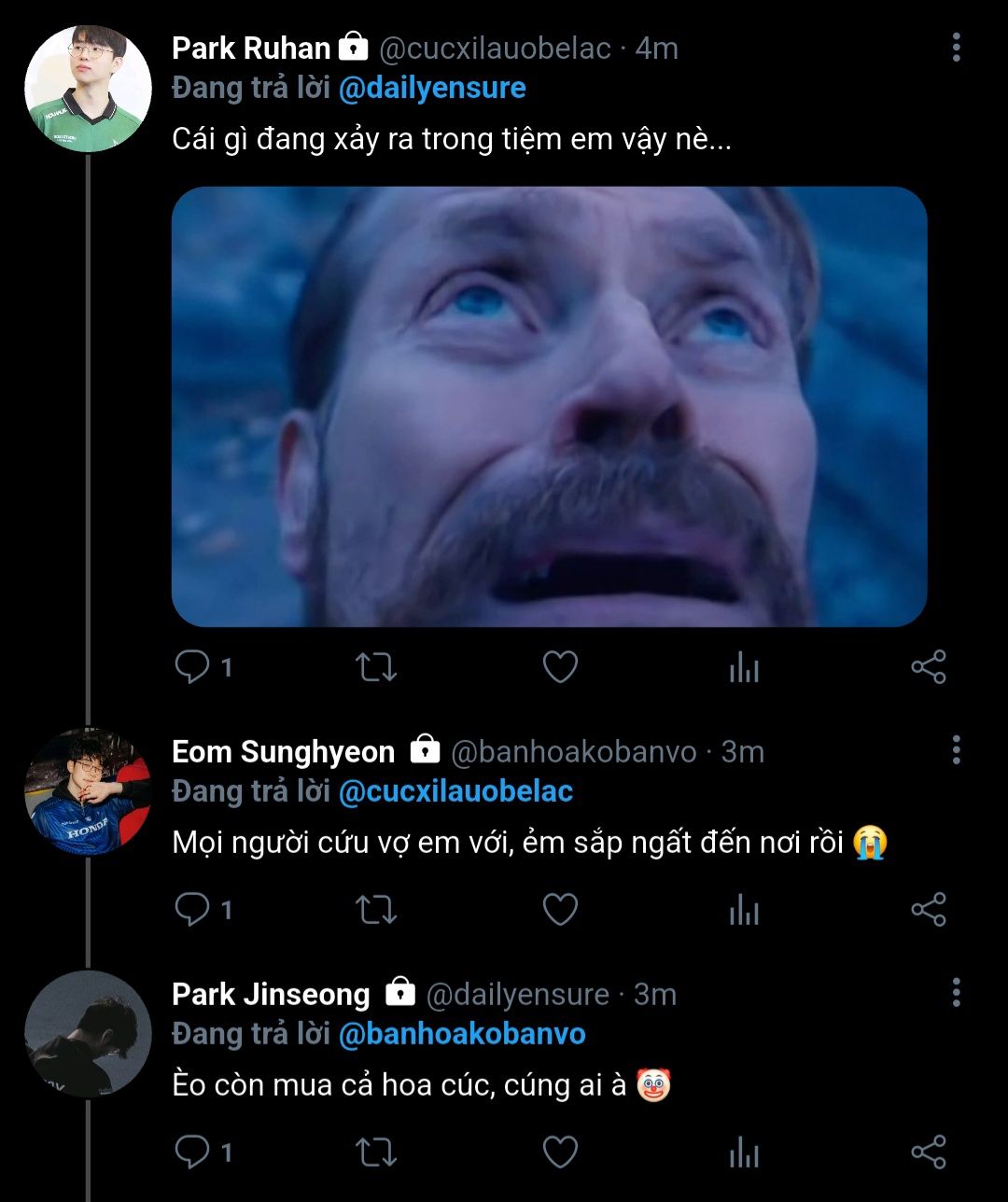This screenshot has width=1008, height=1202.
Task: Share Park Ruhan's tweet
Action: 928,667
